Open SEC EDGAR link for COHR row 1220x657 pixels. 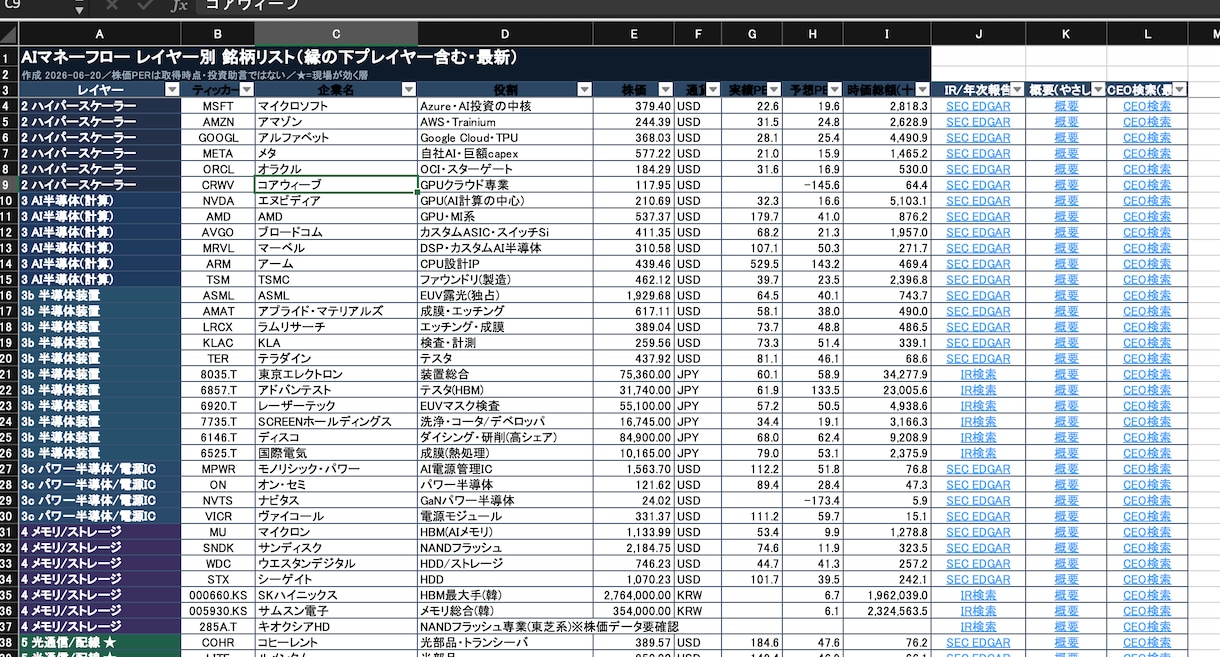(978, 643)
